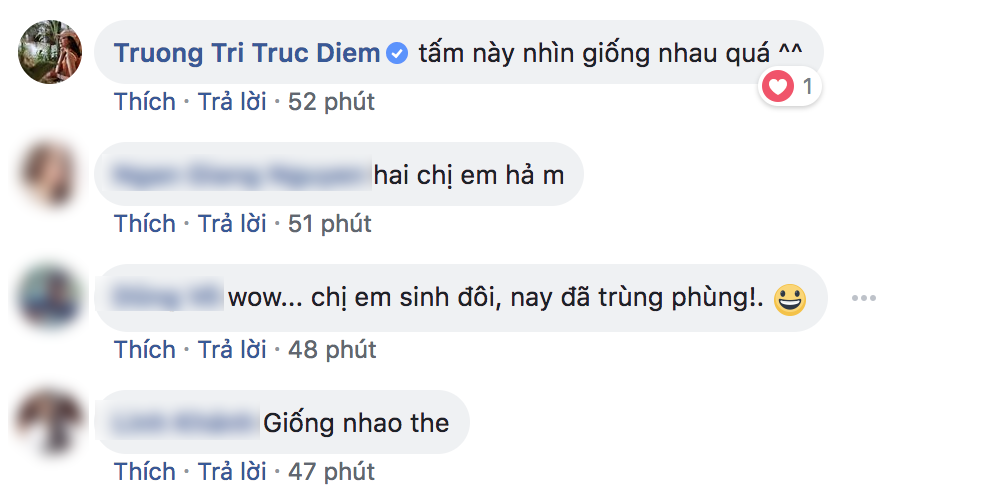Click the reaction count number 1

[807, 87]
